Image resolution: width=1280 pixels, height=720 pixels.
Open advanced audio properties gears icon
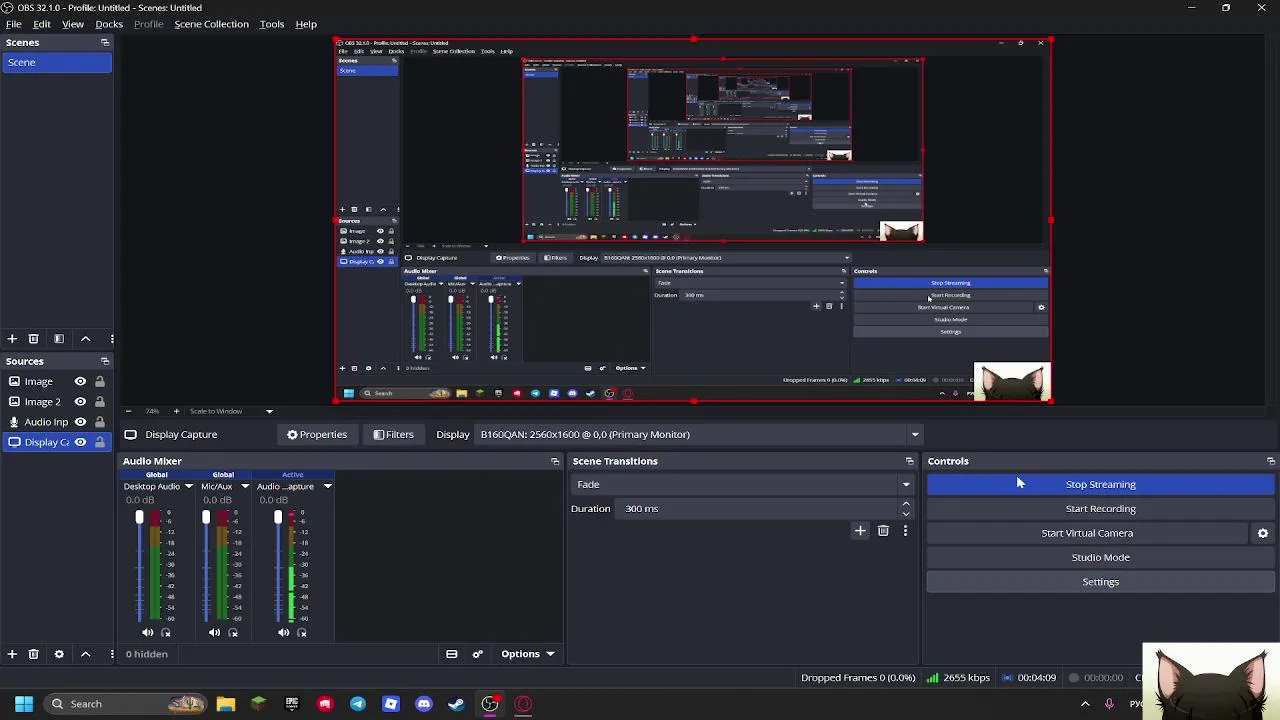click(x=478, y=654)
